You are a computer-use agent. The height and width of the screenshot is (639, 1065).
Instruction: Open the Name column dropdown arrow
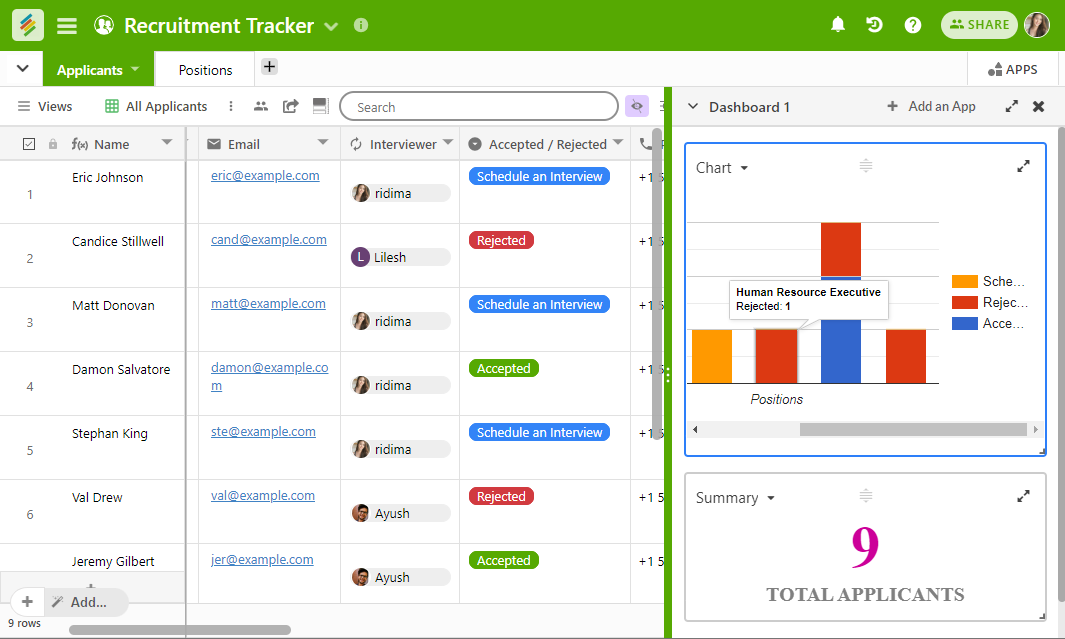pos(166,142)
